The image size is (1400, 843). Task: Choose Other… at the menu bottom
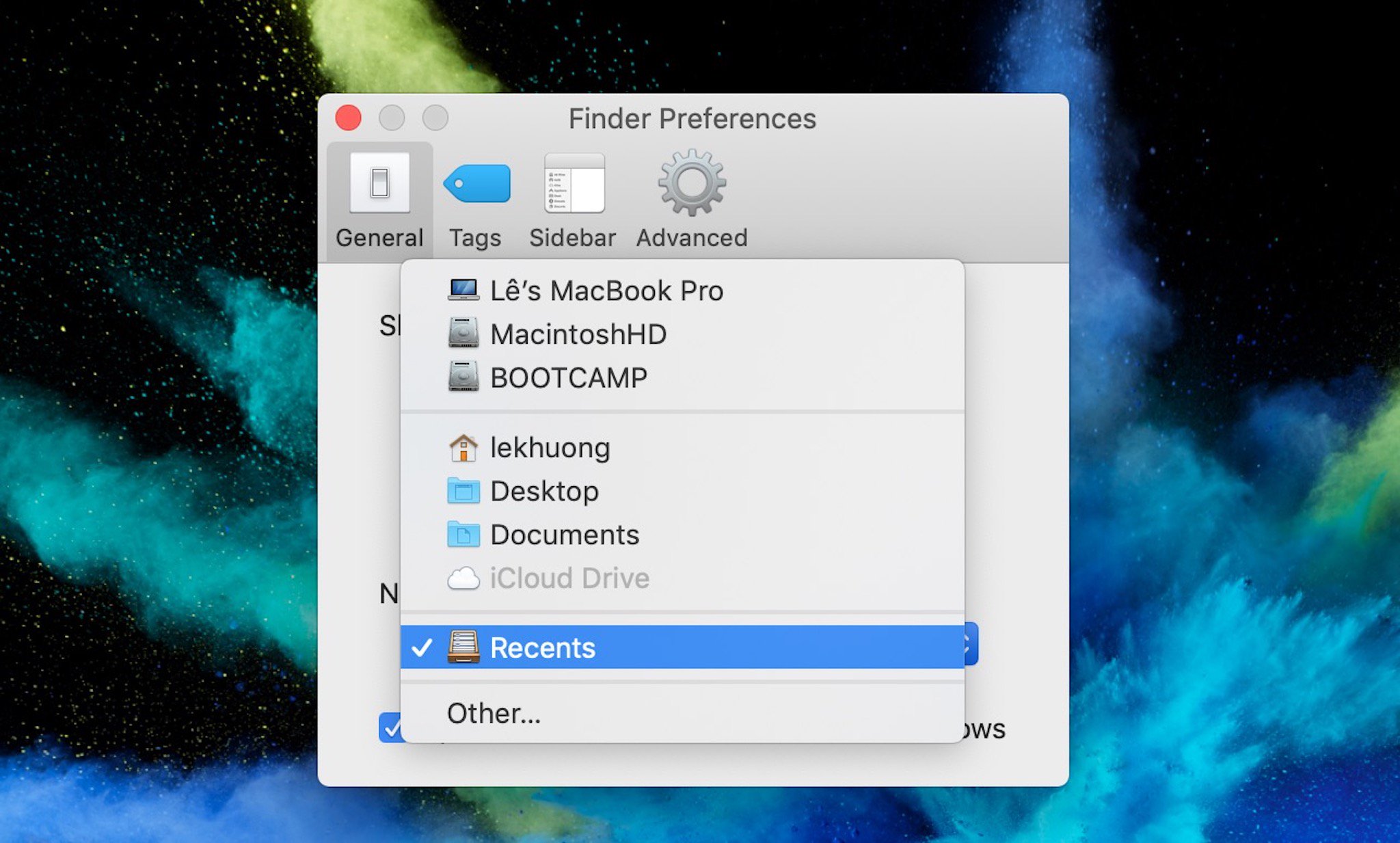point(494,713)
